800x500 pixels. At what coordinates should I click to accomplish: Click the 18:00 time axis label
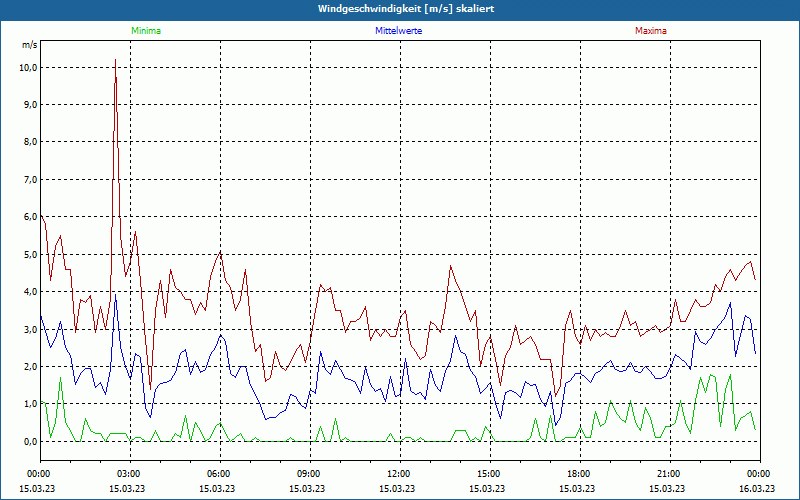tap(580, 474)
